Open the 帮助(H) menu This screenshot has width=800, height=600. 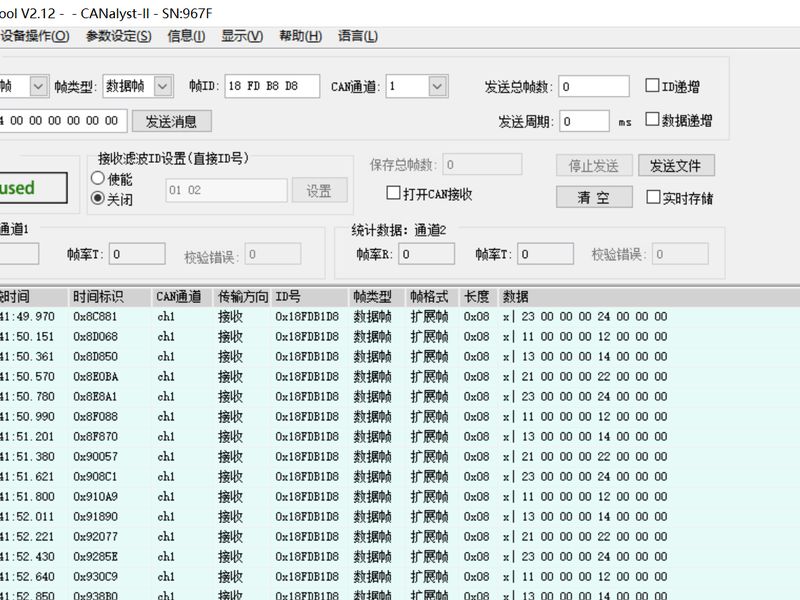click(301, 36)
